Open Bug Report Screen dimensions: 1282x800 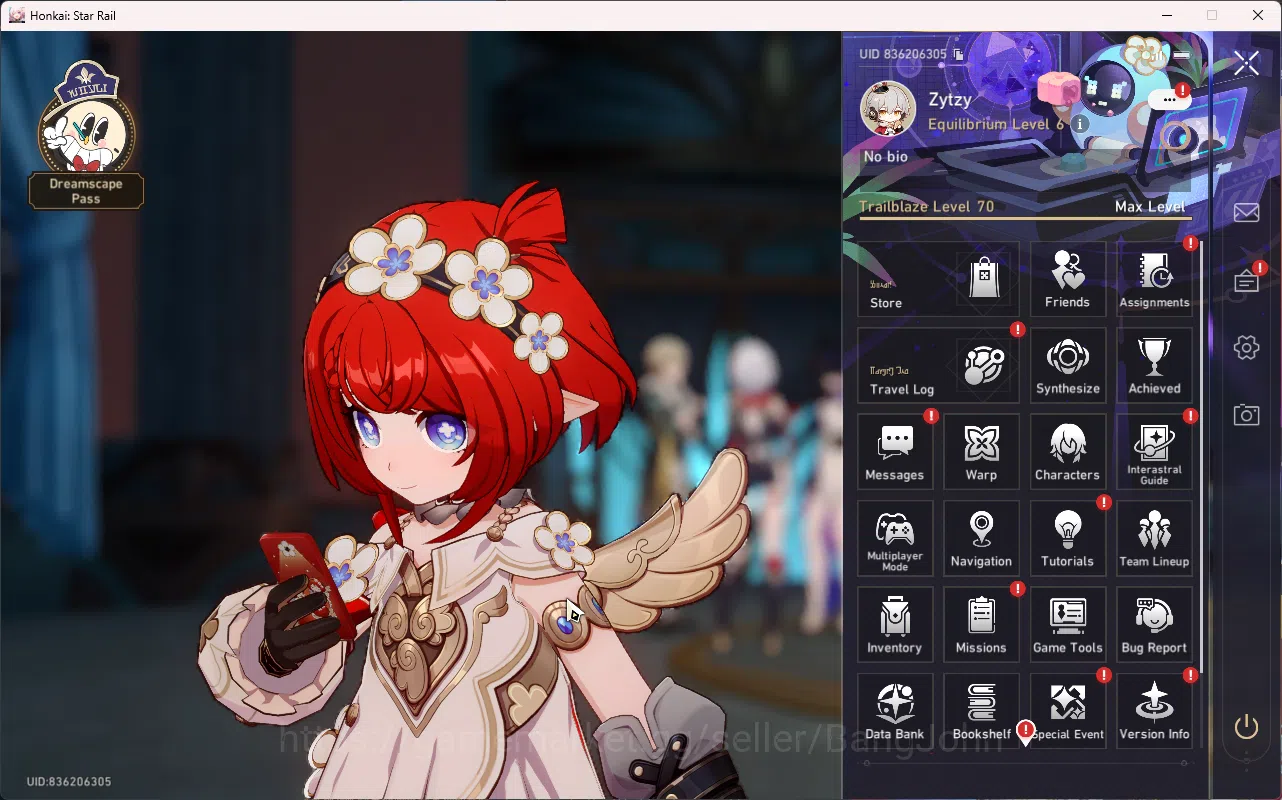[x=1155, y=625]
